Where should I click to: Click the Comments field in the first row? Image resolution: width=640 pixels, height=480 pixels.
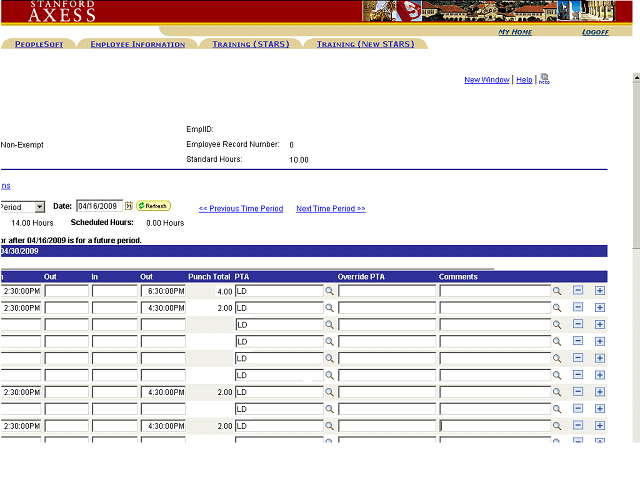(494, 291)
